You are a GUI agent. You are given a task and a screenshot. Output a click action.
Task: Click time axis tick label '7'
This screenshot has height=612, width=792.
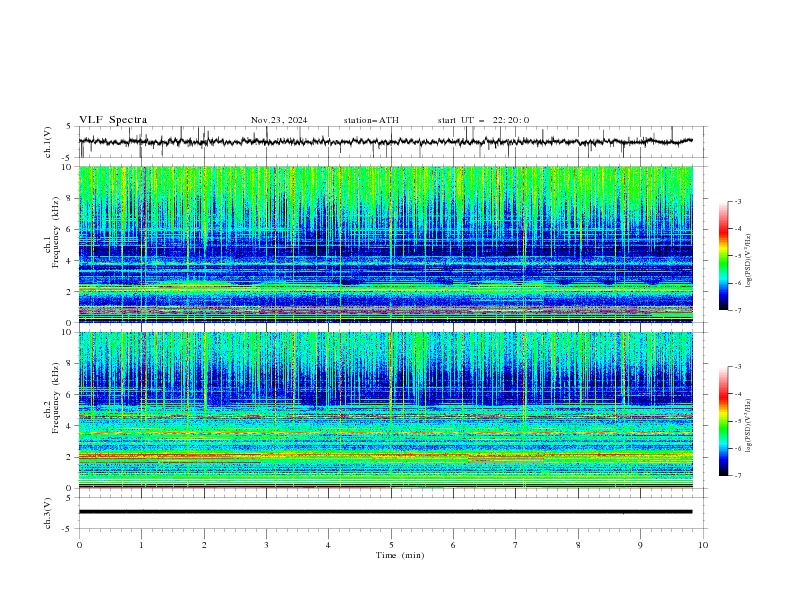[516, 545]
